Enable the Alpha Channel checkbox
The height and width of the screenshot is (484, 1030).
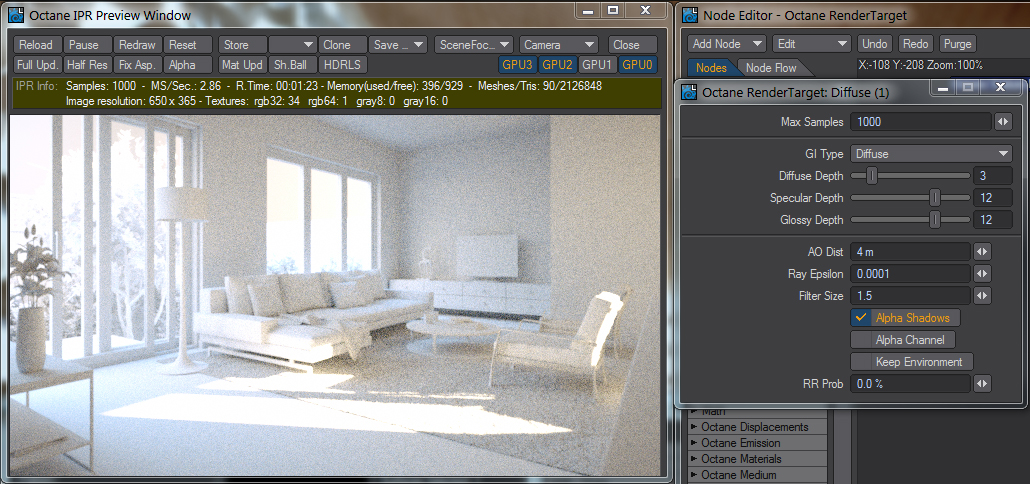(x=903, y=340)
